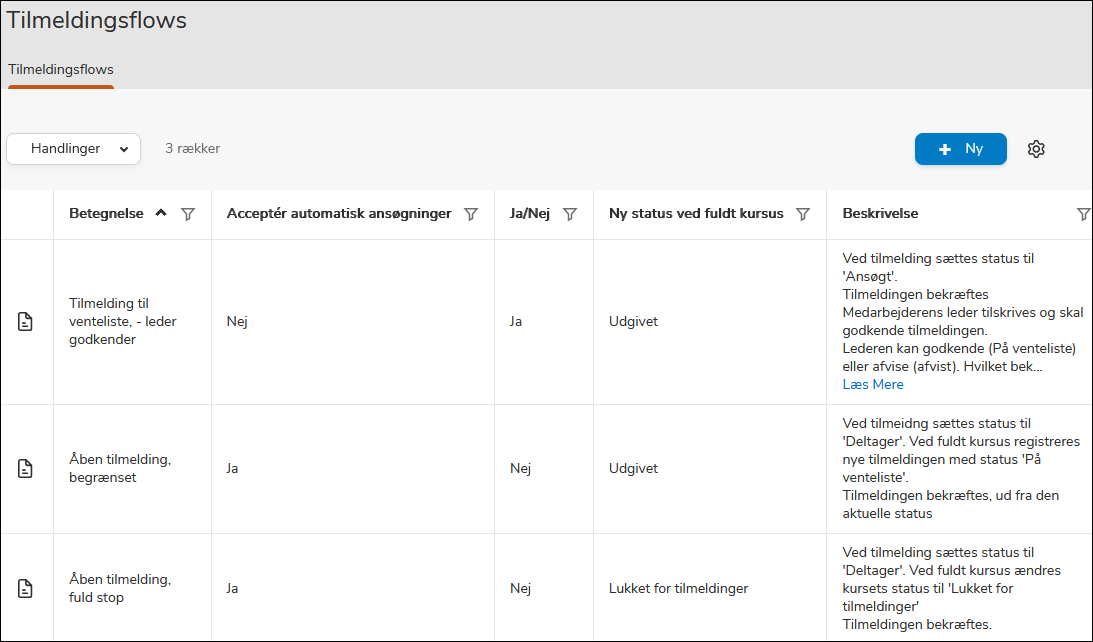The image size is (1093, 642).
Task: Select the Tilmeldingsflows tab
Action: [x=61, y=70]
